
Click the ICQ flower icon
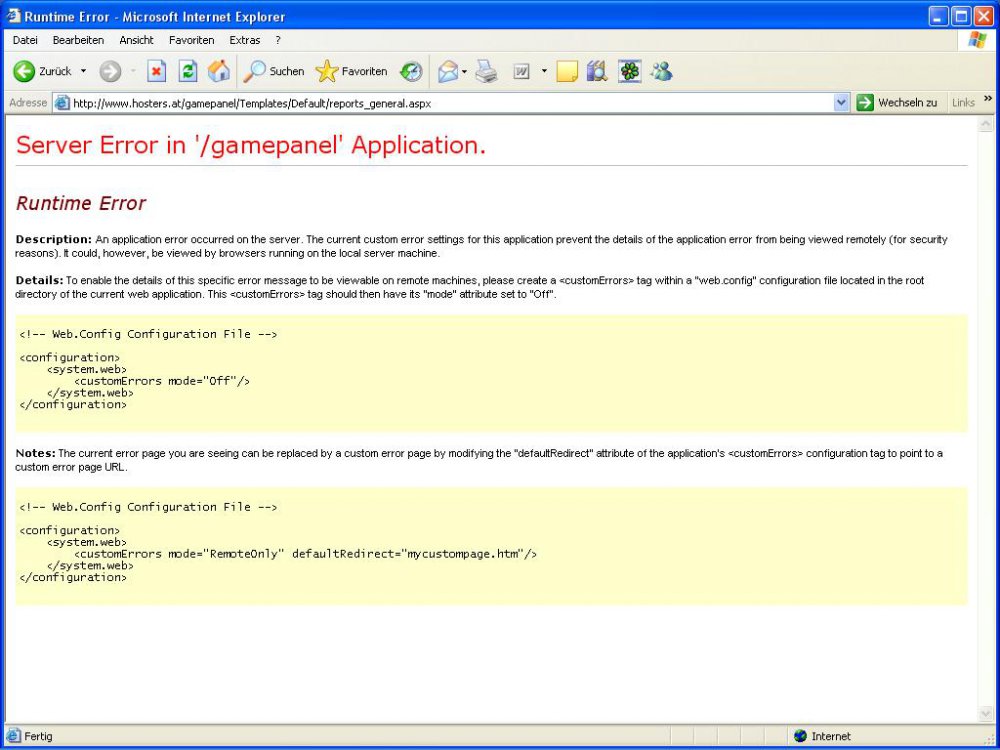[629, 72]
